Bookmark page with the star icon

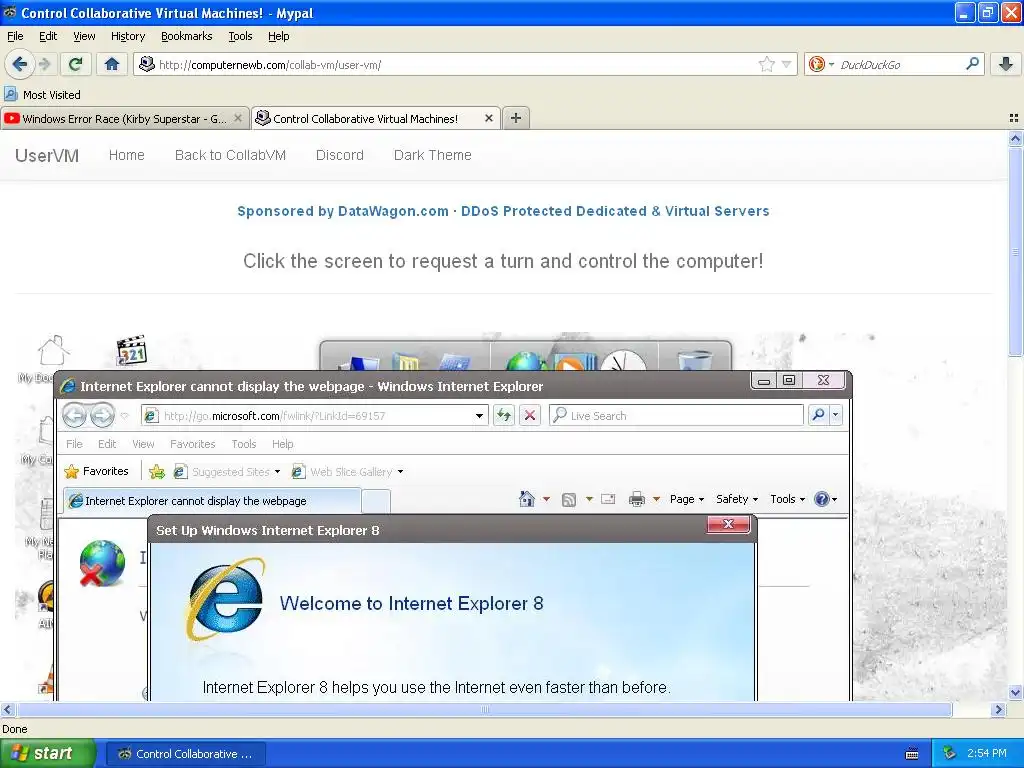[x=767, y=64]
